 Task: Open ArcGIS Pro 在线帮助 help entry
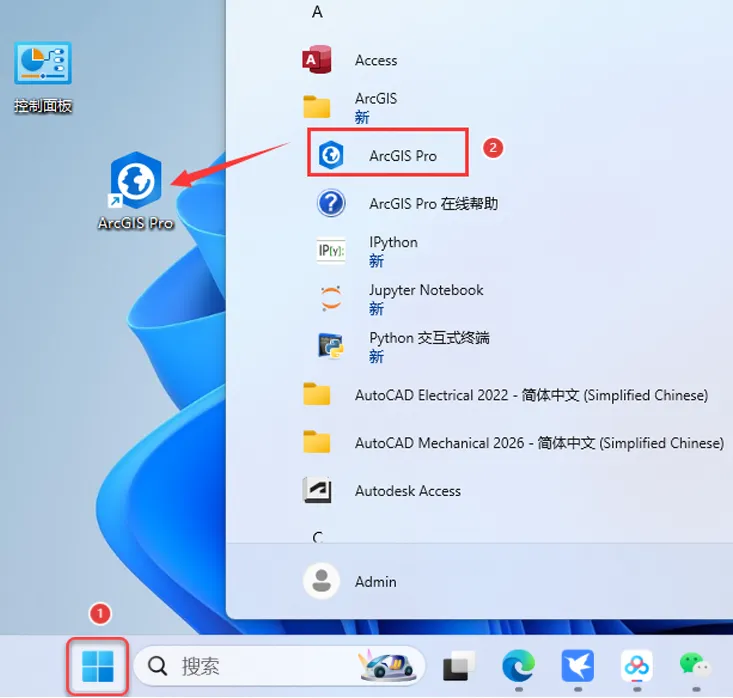click(407, 204)
